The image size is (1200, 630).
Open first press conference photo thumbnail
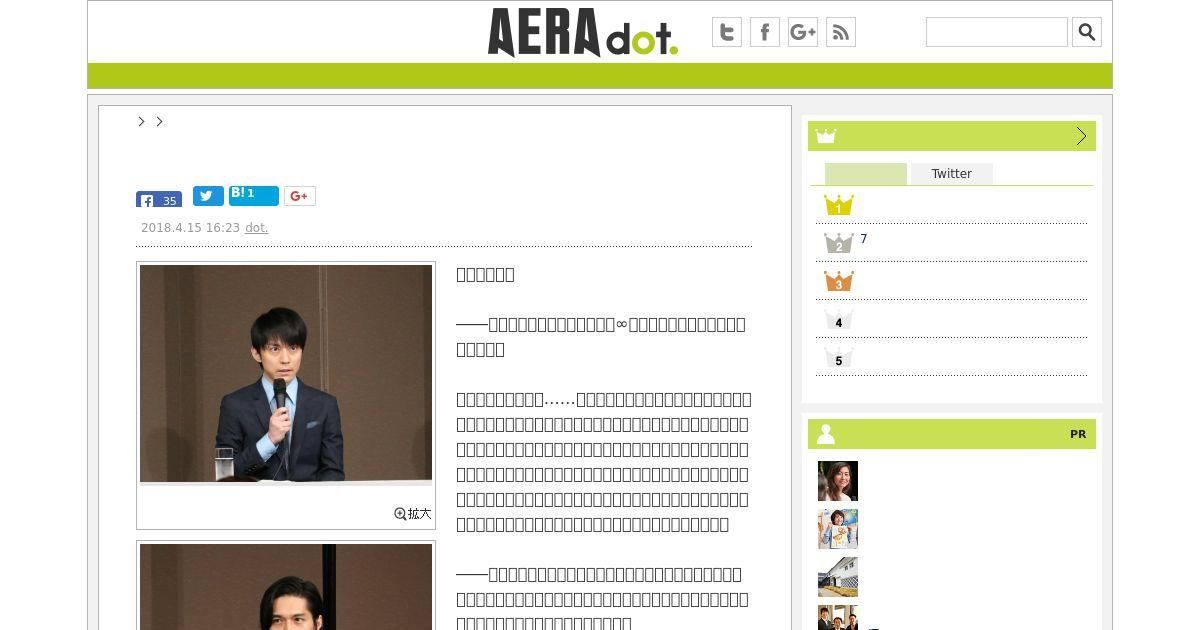[286, 374]
